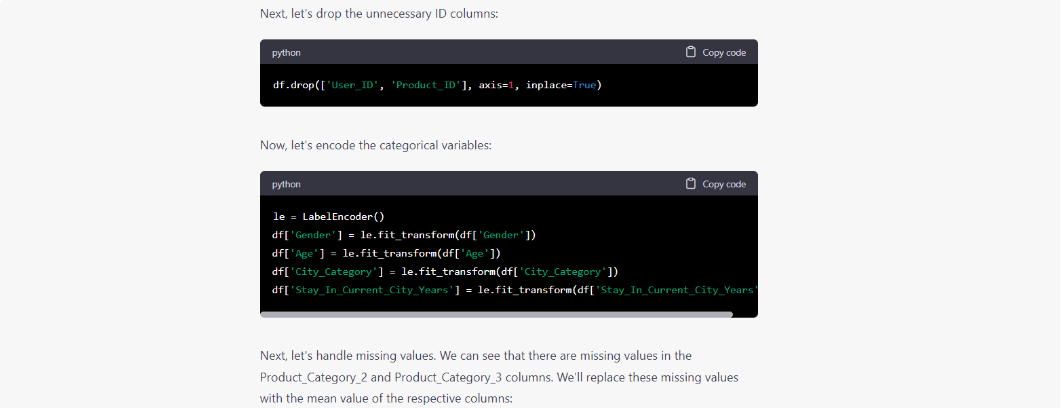The width and height of the screenshot is (1062, 408).
Task: Click line "with the mean value of the respective columns:"
Action: coord(387,399)
